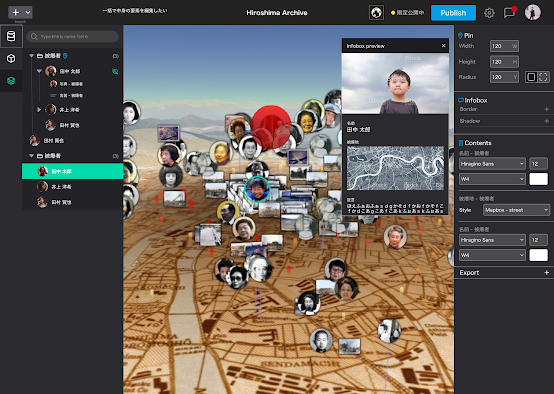Add an Infobox Border with plus
This screenshot has height=394, width=554.
pos(546,109)
